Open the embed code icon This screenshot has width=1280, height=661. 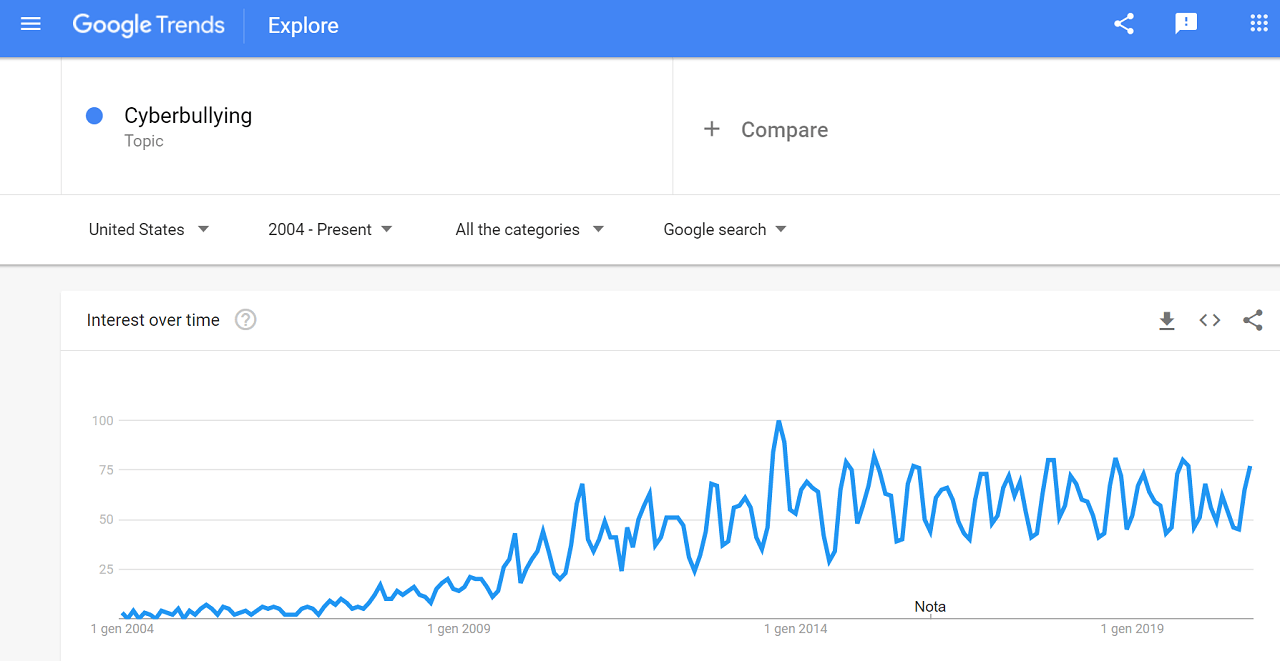(x=1210, y=320)
